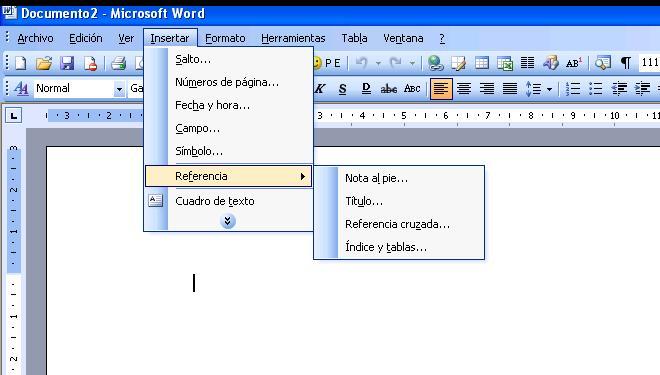Click the Insert Table icon

(482, 63)
